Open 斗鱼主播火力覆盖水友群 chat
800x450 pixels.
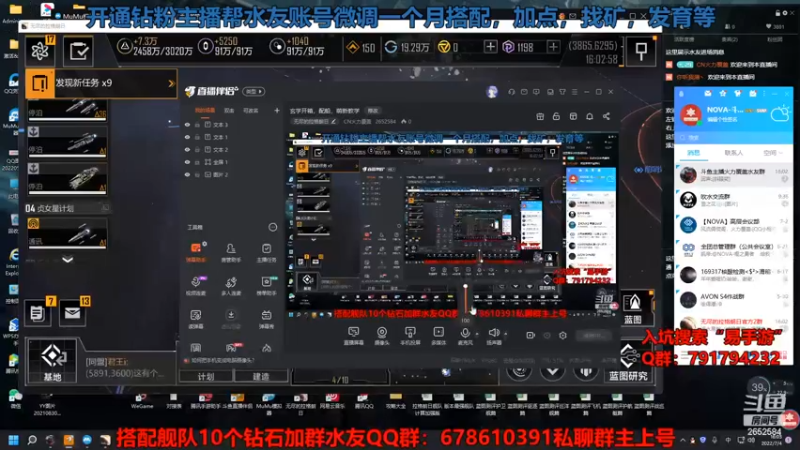coord(734,175)
